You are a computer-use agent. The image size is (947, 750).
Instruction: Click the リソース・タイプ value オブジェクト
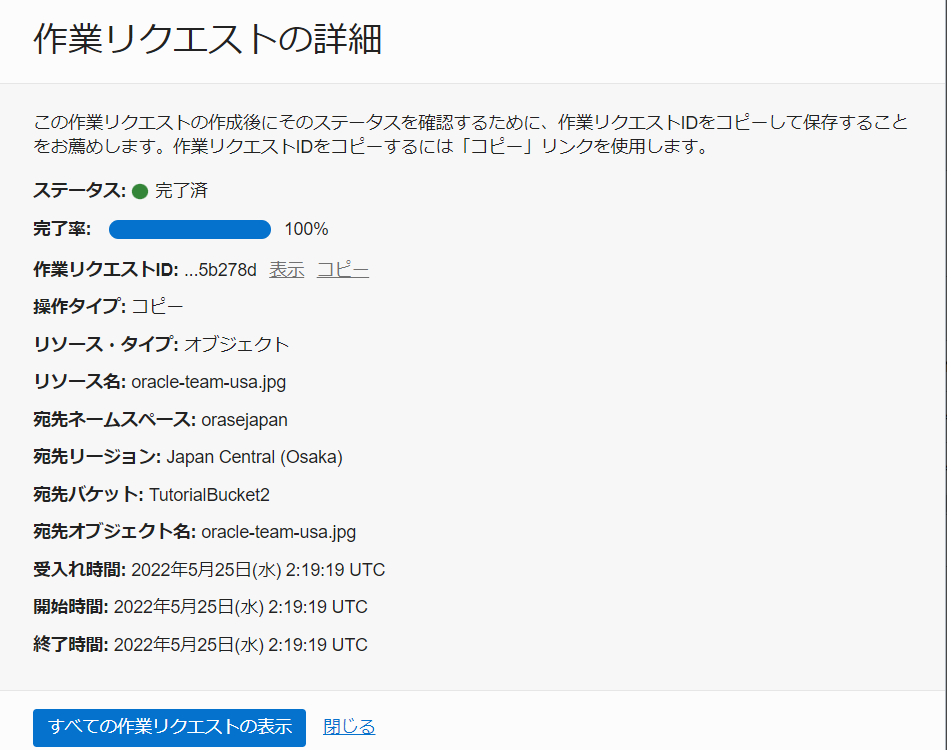(x=236, y=344)
